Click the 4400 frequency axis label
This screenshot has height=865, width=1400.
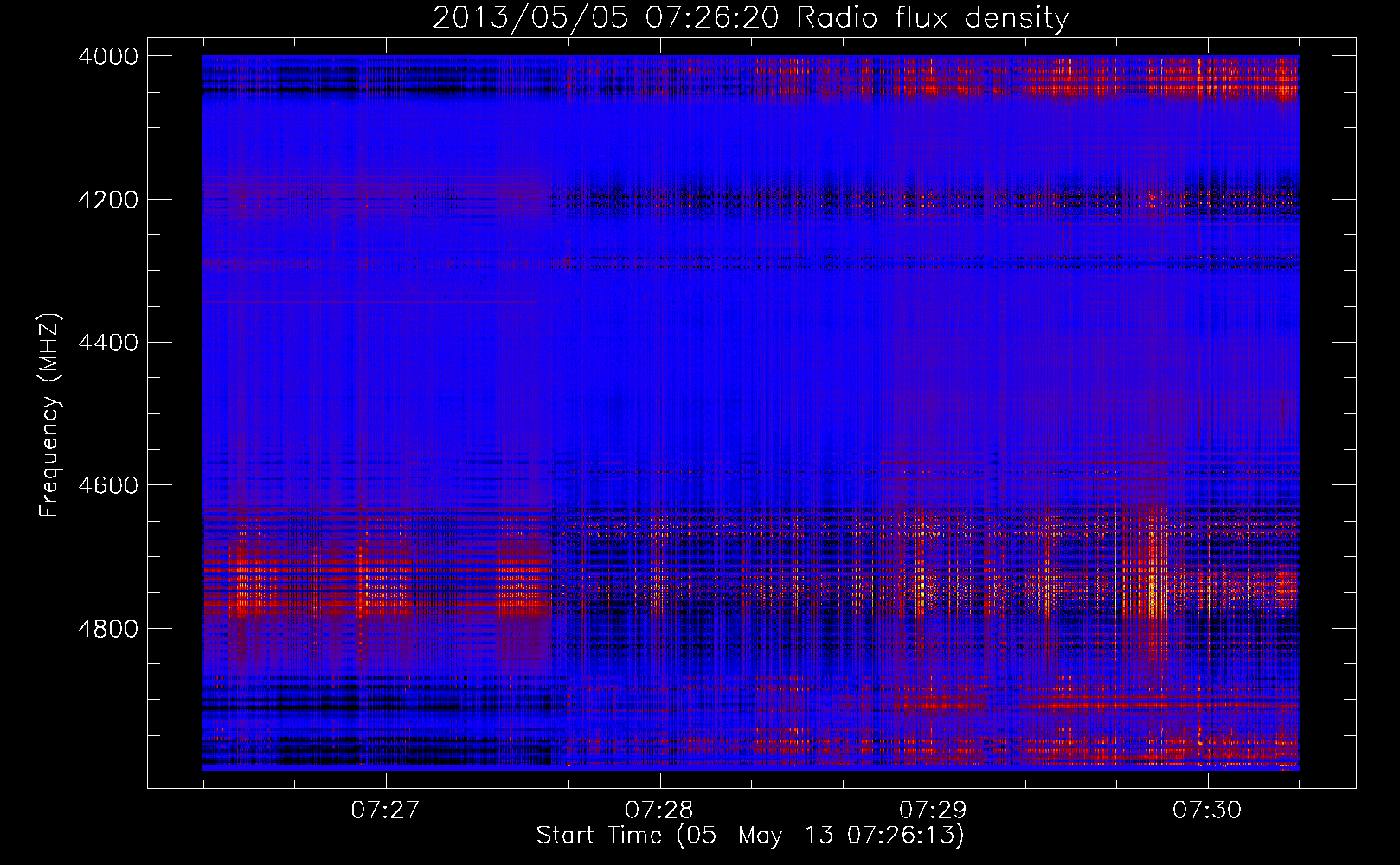[108, 343]
